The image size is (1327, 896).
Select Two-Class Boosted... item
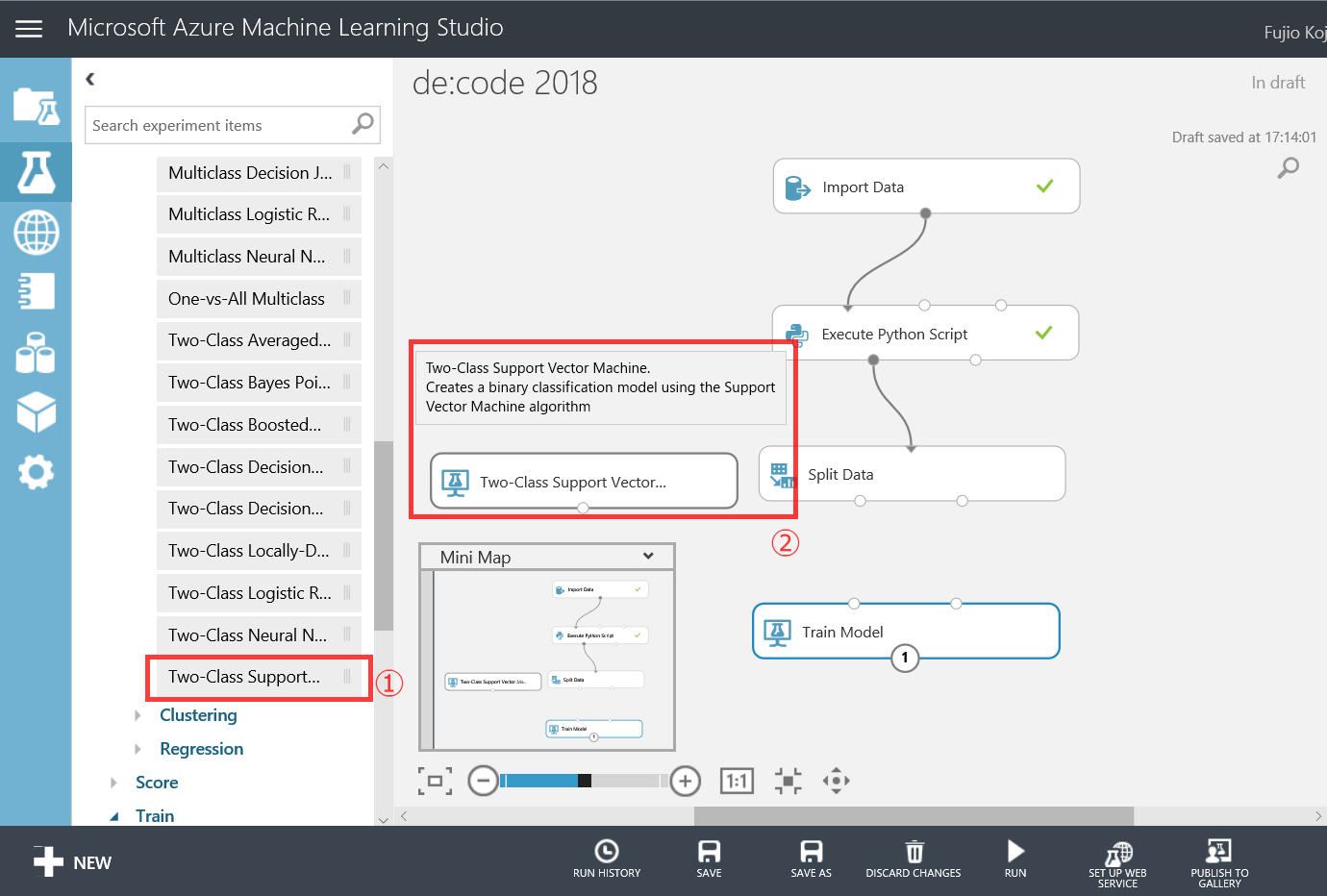pyautogui.click(x=259, y=425)
